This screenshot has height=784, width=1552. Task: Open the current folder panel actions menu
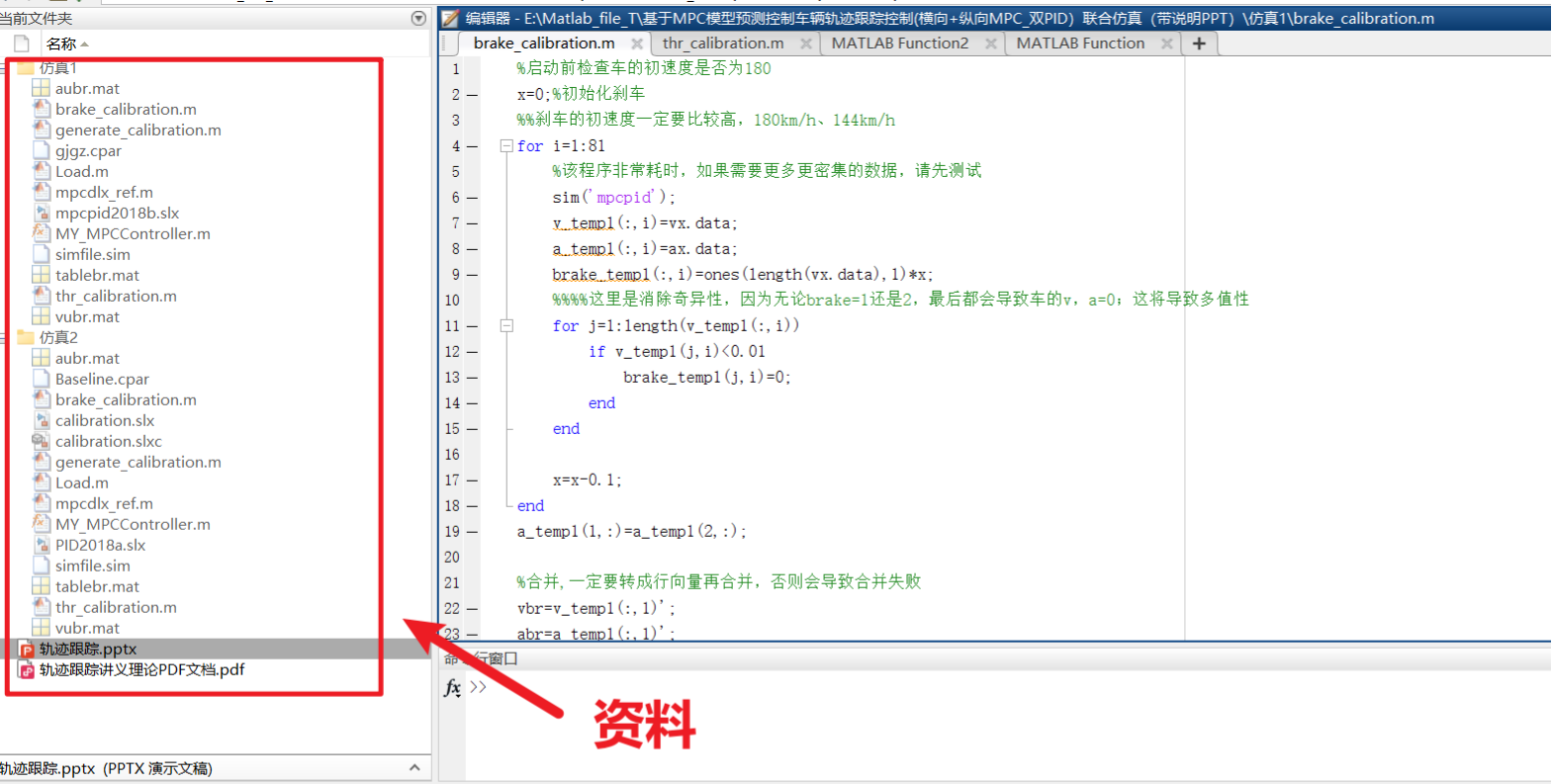(x=418, y=18)
